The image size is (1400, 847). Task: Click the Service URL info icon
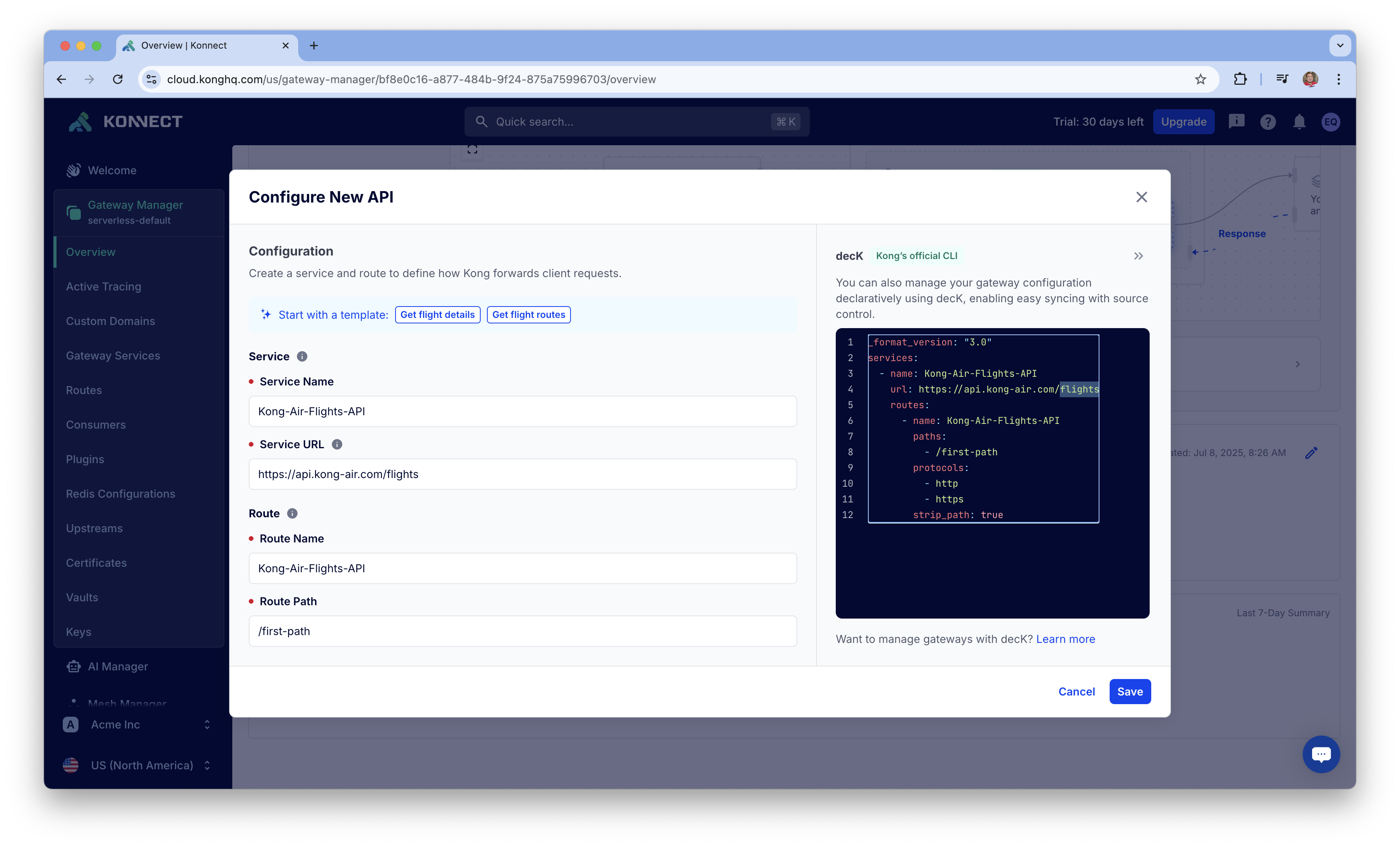[337, 445]
